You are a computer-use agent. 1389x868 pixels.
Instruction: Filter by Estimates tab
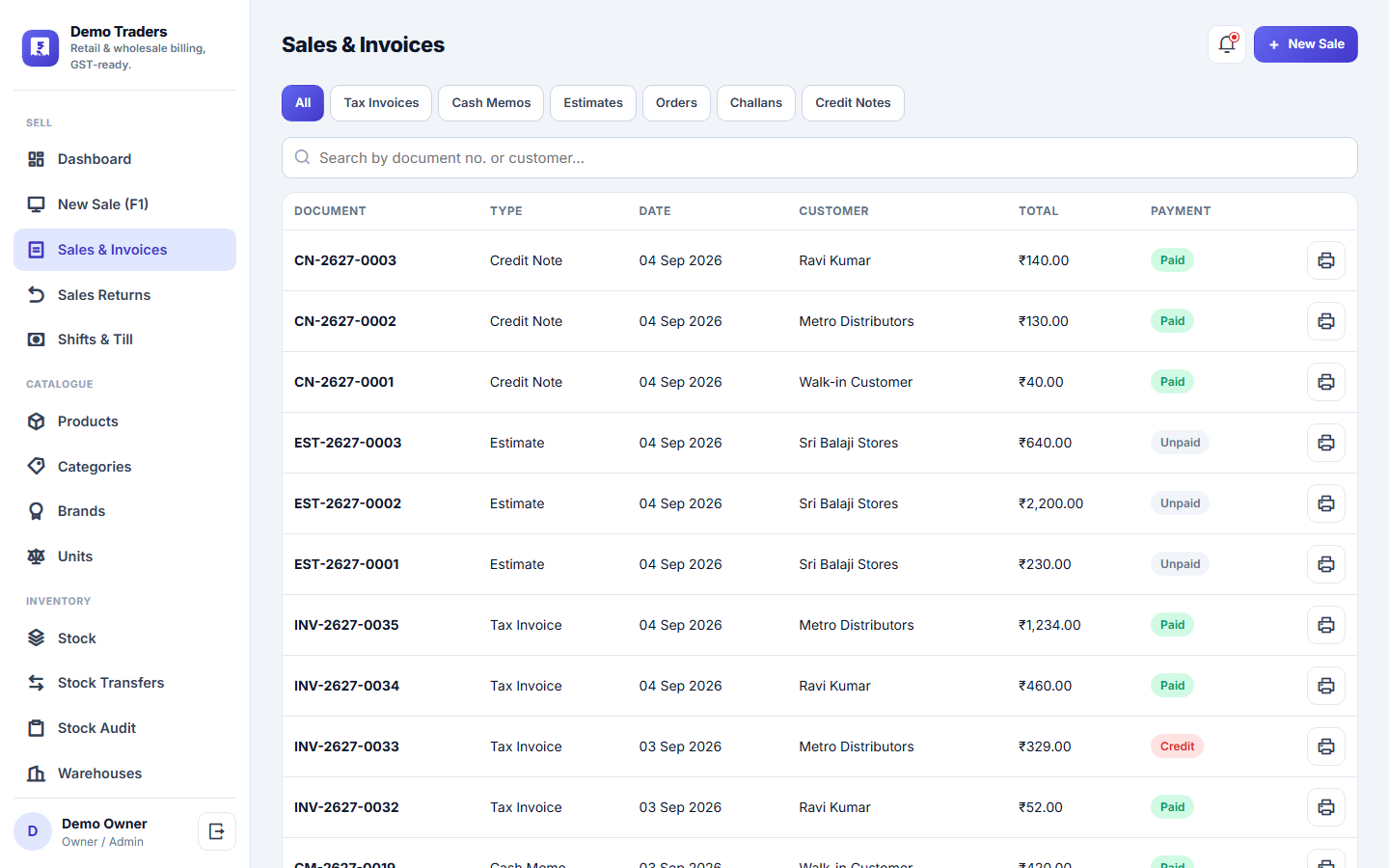(593, 103)
